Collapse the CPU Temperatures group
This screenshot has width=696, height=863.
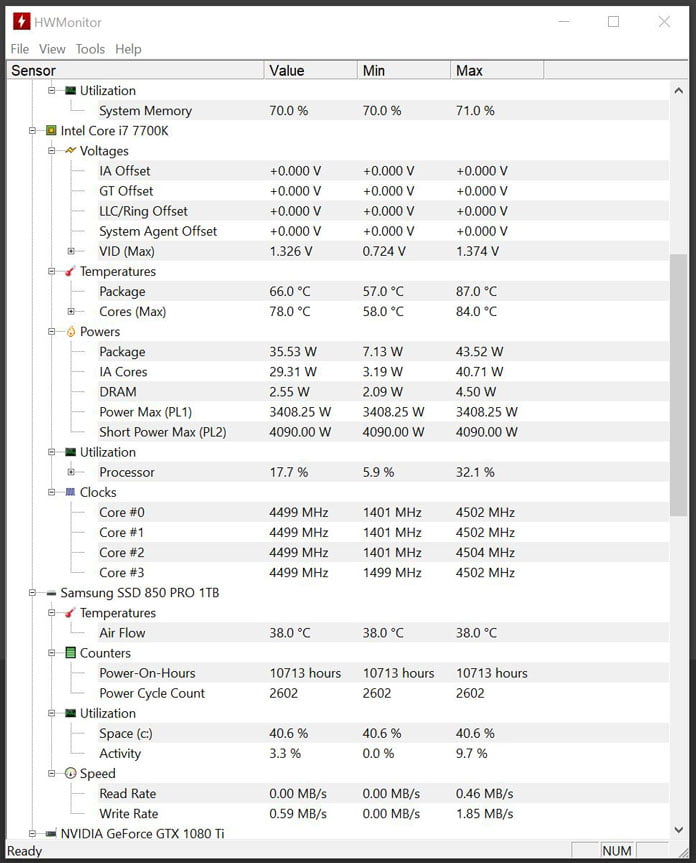[x=52, y=271]
